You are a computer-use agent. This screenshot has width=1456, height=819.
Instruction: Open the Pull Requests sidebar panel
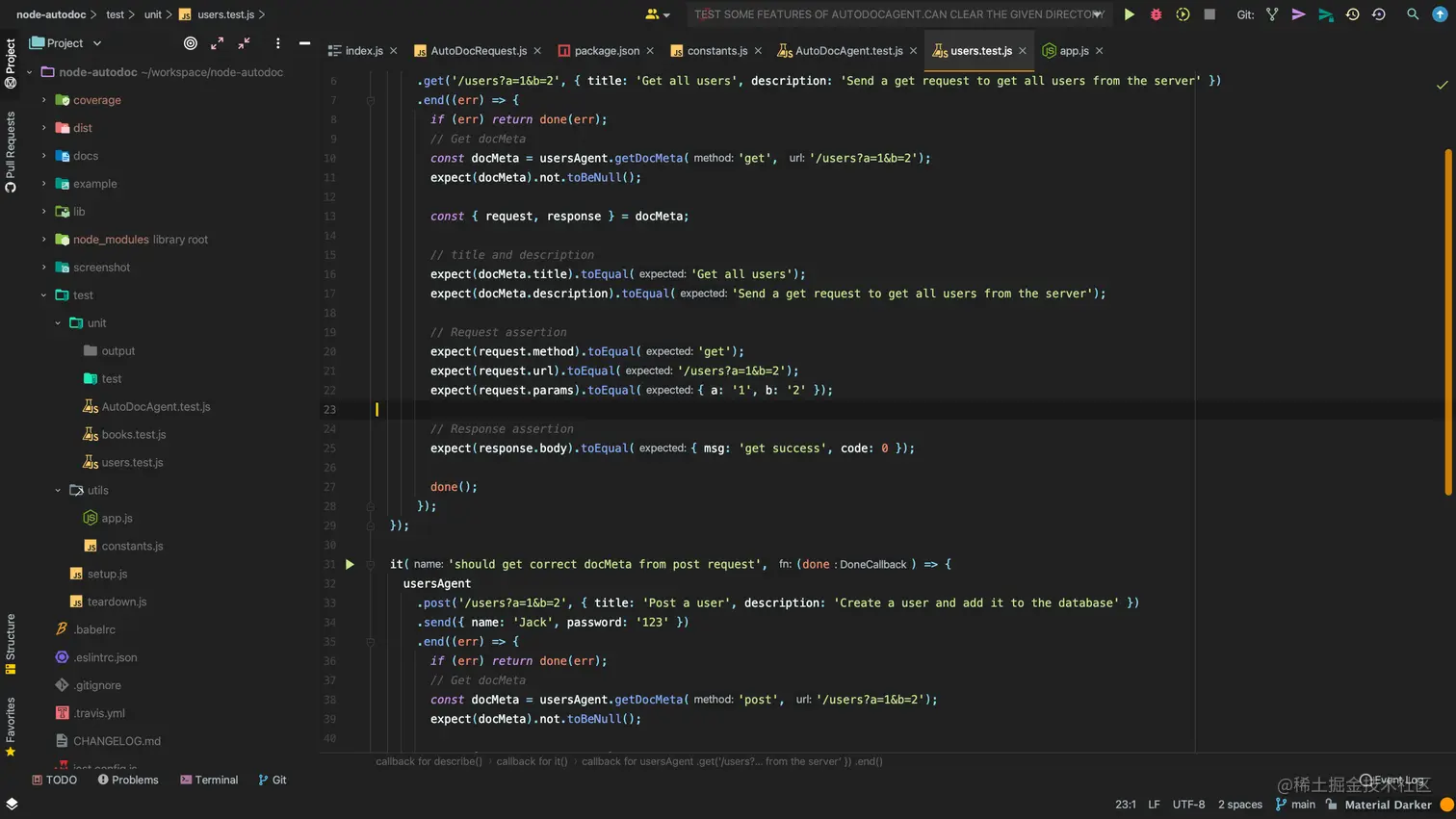pos(11,152)
